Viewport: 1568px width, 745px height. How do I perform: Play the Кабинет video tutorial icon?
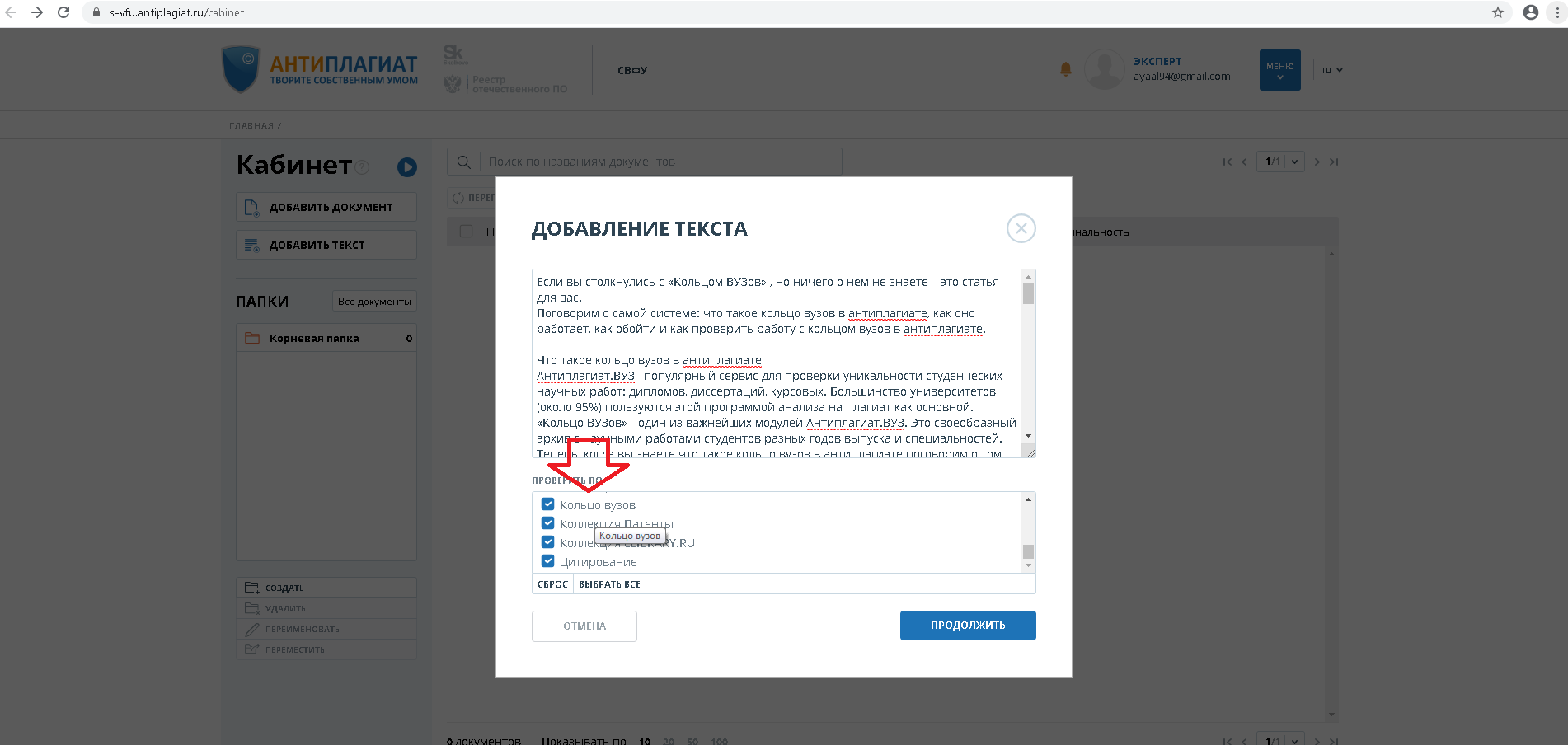(x=406, y=167)
